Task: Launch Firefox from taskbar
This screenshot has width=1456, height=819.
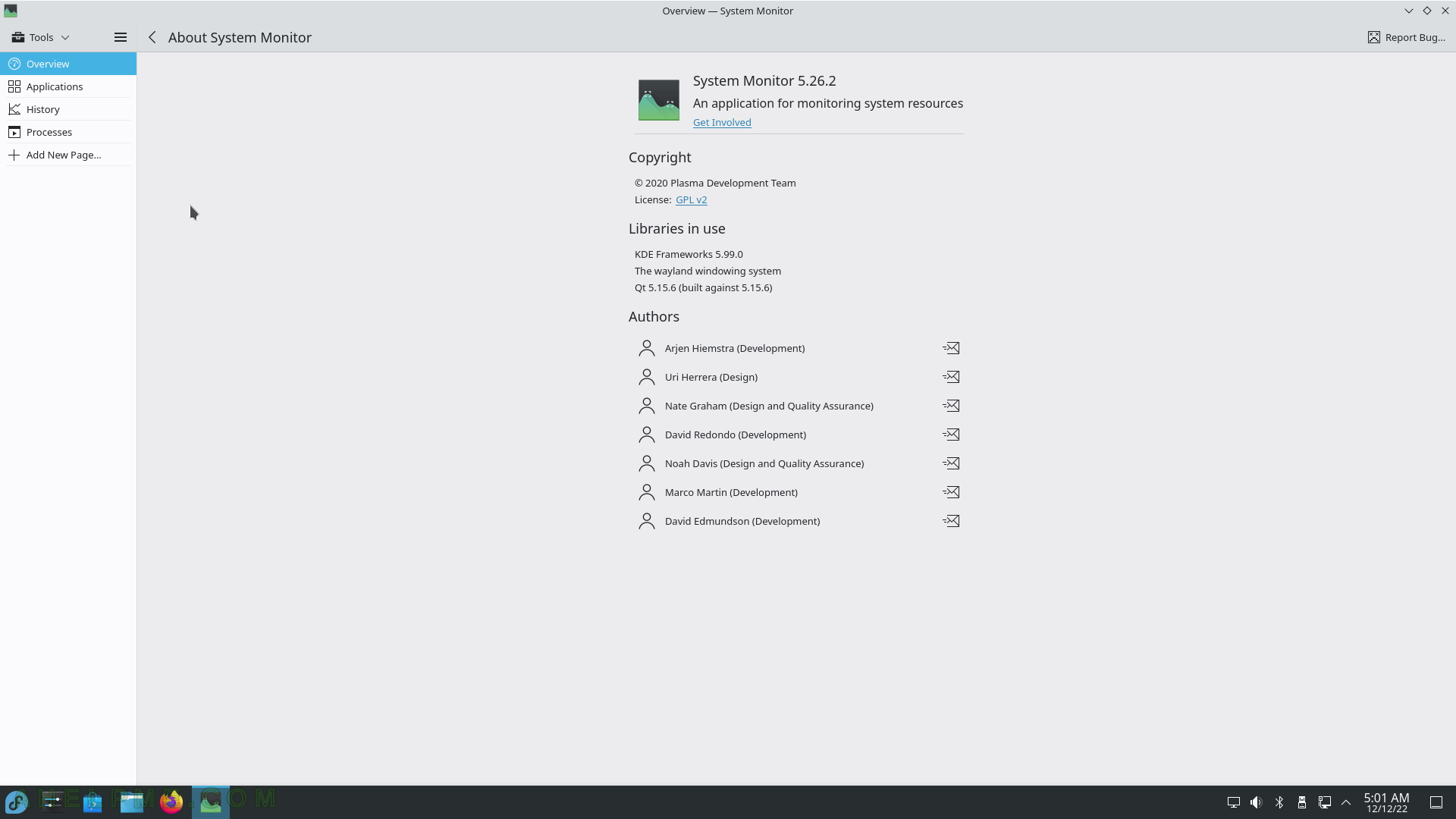Action: pos(171,802)
